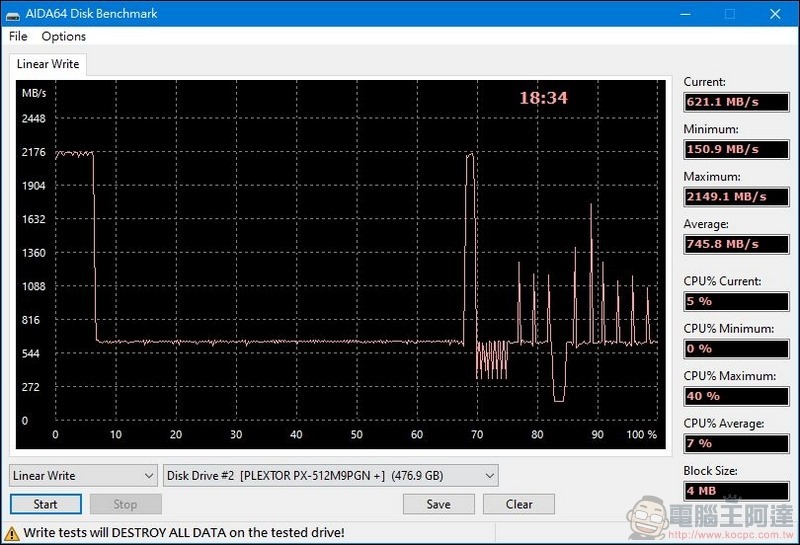Click the Block Size value 4 MB

pos(736,491)
